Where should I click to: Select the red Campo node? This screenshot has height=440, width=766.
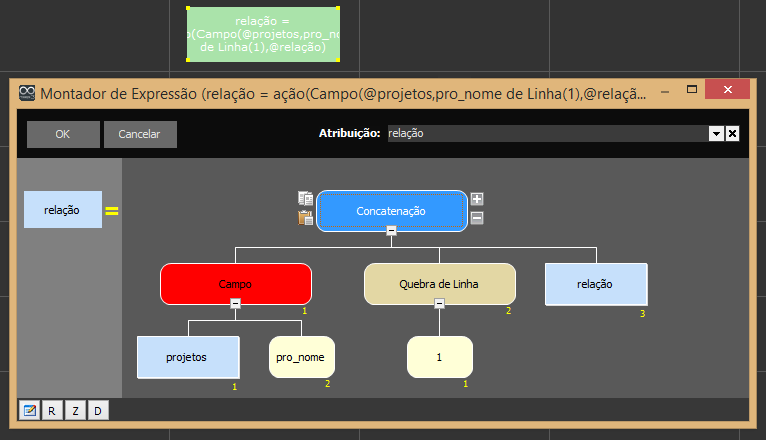tap(236, 283)
